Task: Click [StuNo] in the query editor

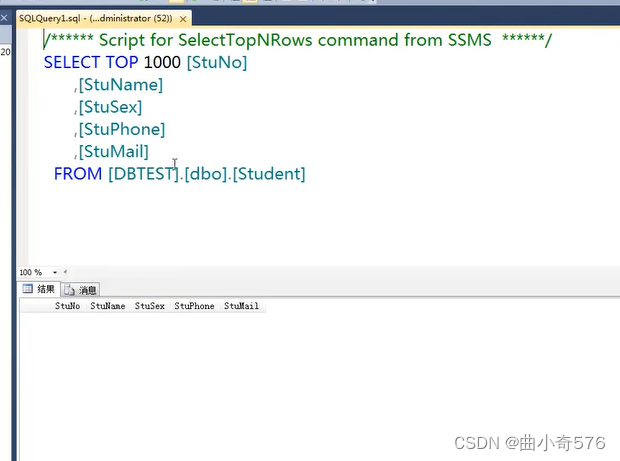Action: click(x=217, y=62)
